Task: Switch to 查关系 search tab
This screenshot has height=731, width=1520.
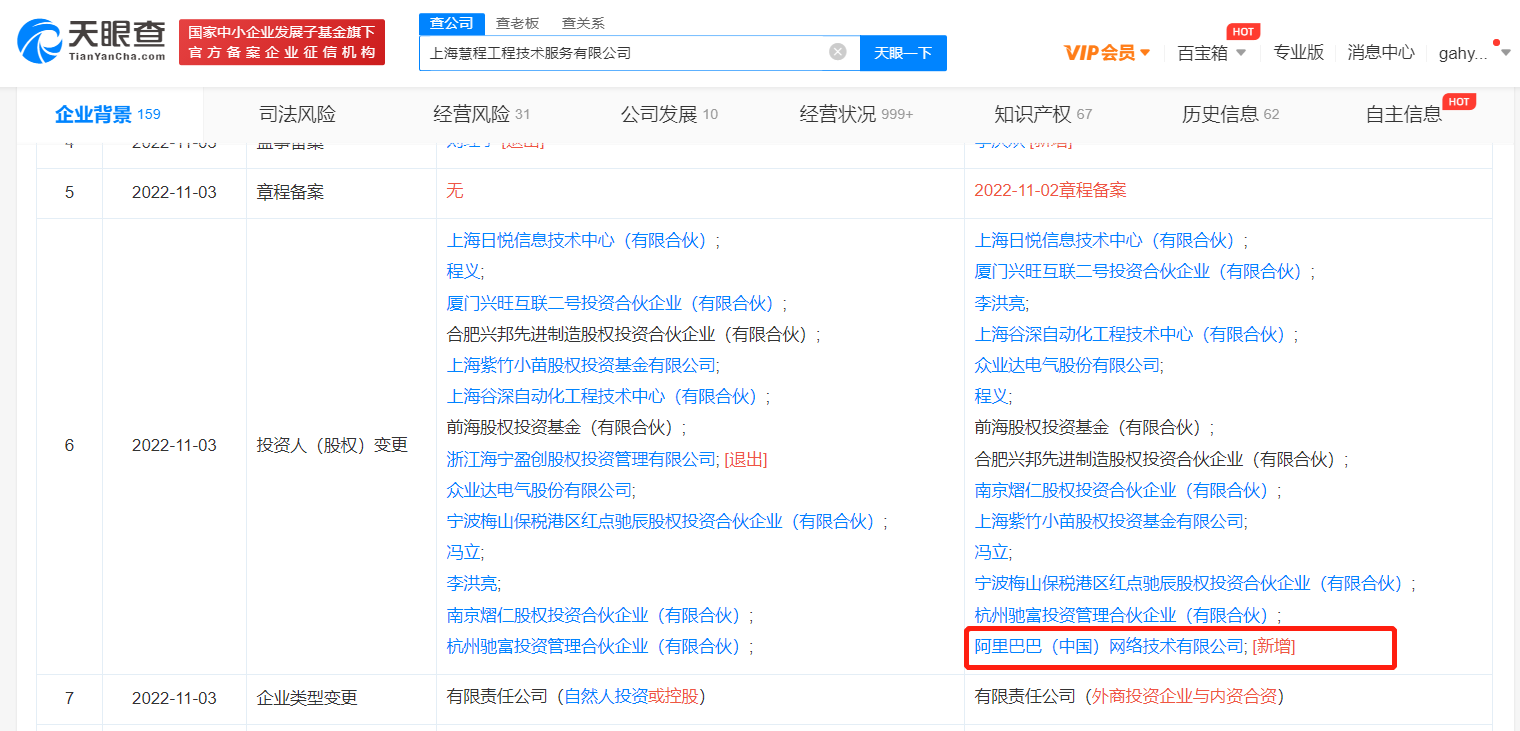Action: [x=583, y=23]
